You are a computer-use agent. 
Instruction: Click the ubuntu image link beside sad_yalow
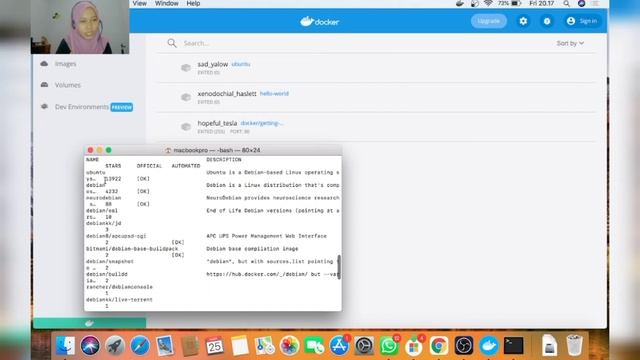click(241, 64)
